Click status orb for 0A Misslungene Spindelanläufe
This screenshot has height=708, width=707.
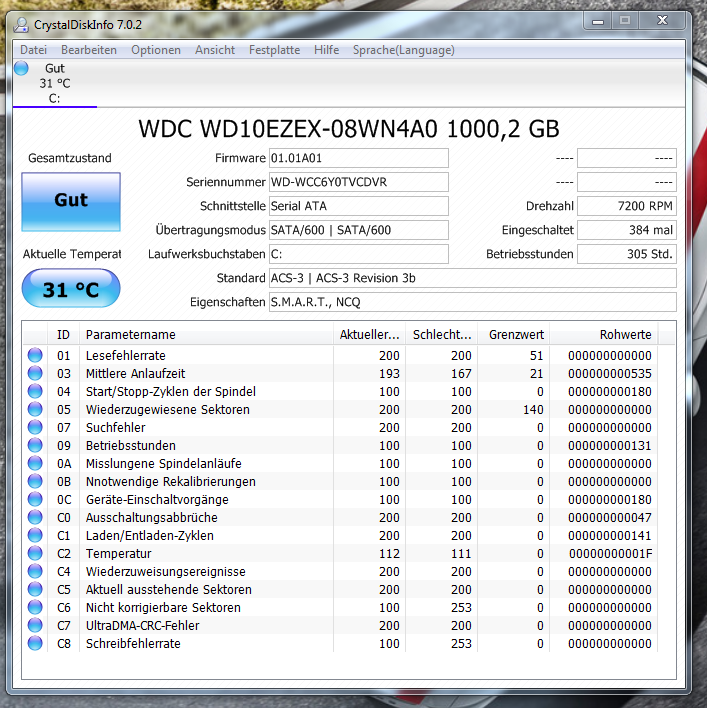35,463
